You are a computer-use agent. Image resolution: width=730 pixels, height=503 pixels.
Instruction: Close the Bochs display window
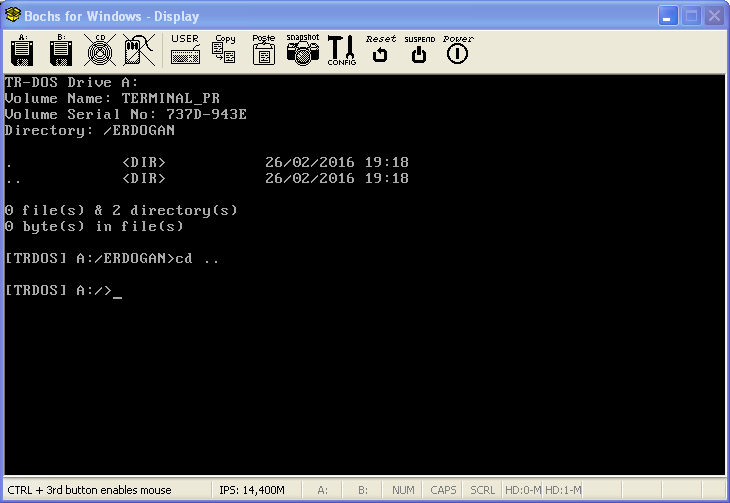714,16
